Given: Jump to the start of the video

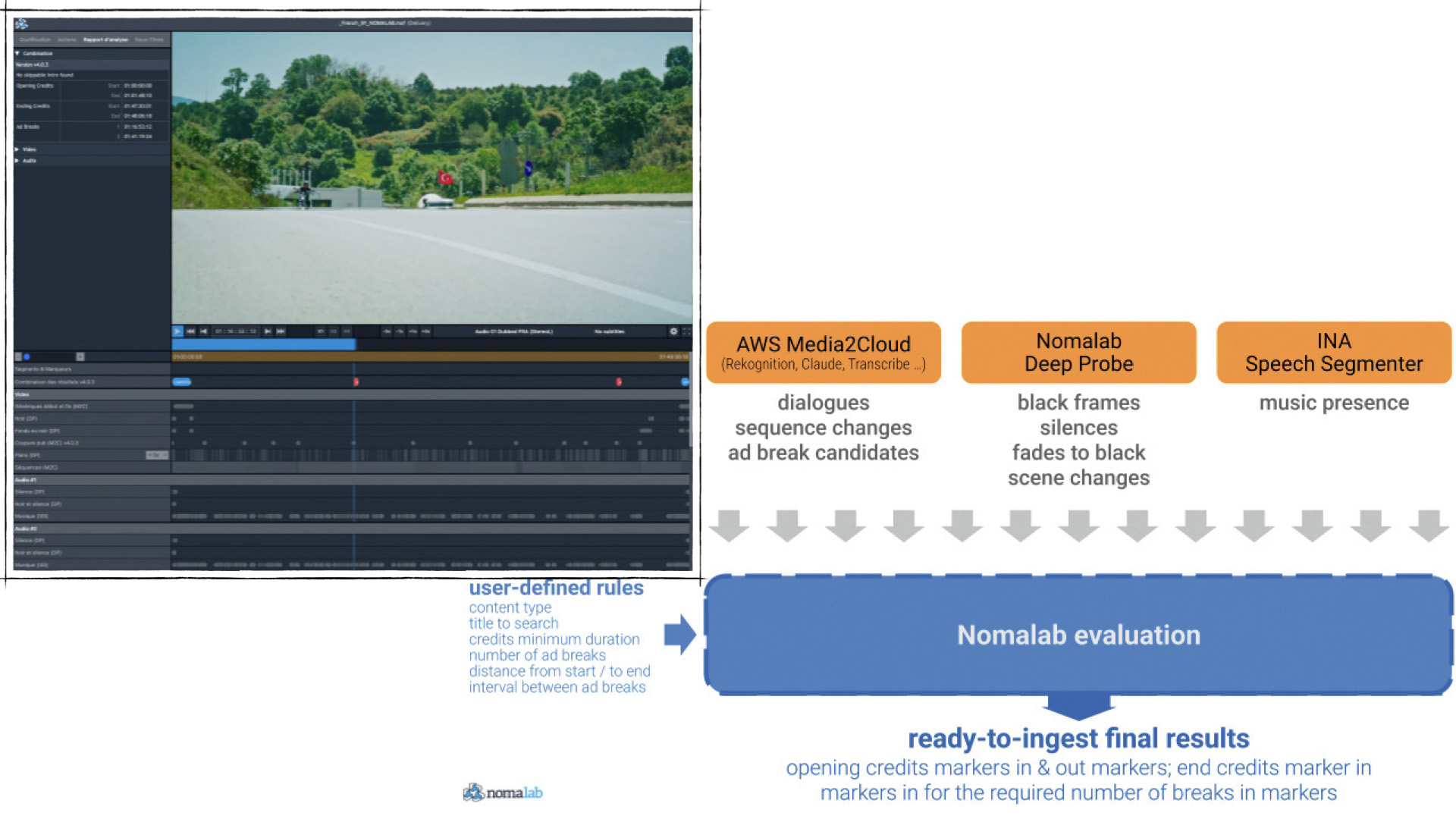Looking at the screenshot, I should [191, 331].
